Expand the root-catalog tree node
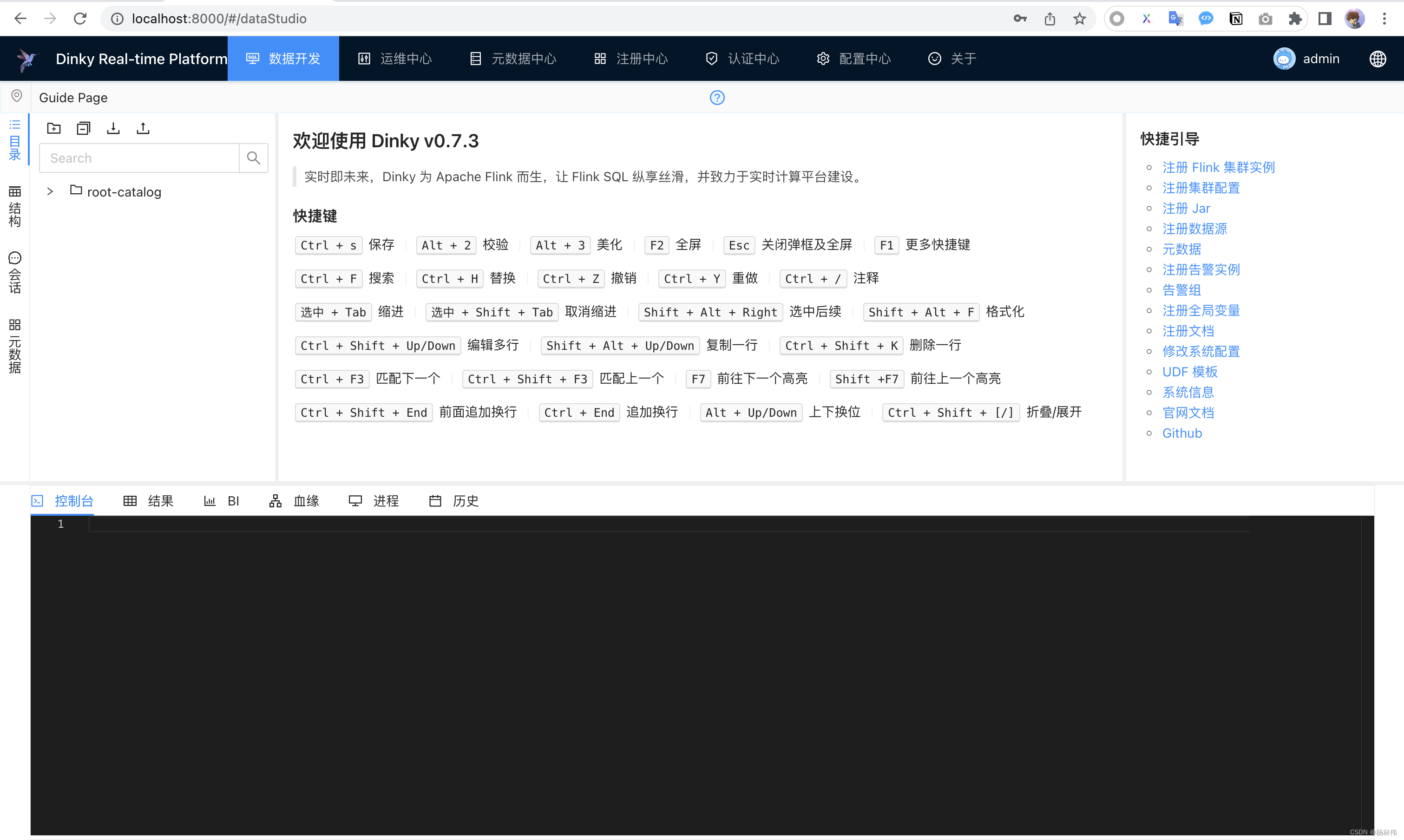Viewport: 1404px width, 840px height. [x=50, y=192]
